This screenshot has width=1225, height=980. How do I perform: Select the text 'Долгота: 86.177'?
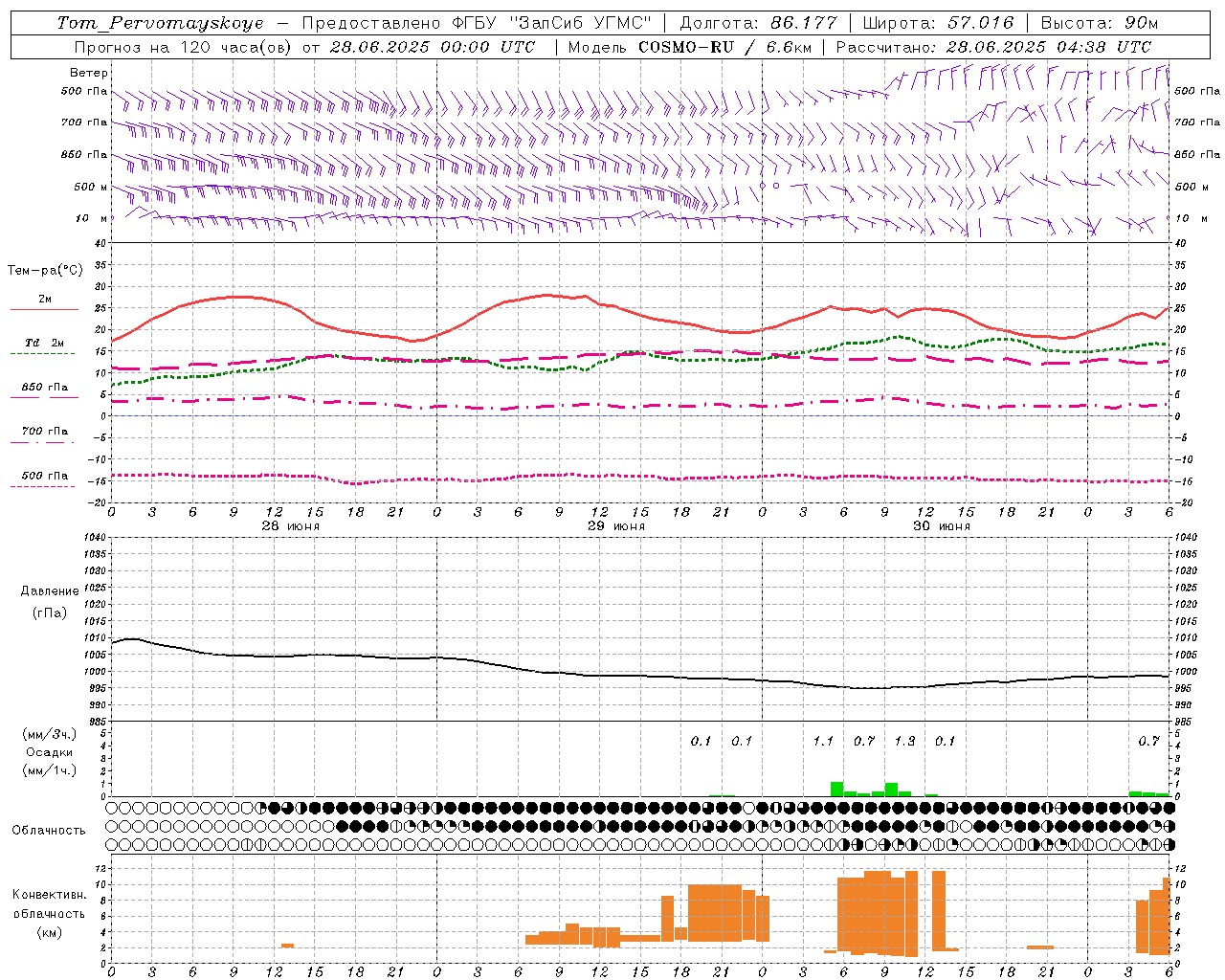point(758,23)
